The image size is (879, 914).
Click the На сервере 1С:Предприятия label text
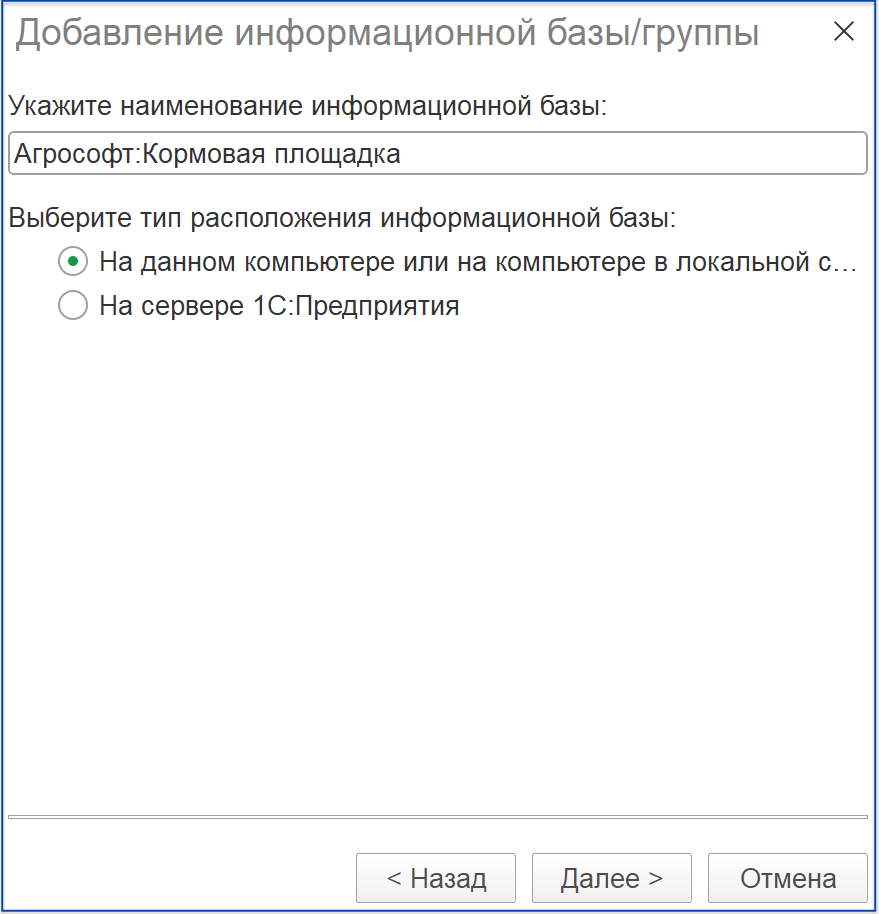(279, 305)
